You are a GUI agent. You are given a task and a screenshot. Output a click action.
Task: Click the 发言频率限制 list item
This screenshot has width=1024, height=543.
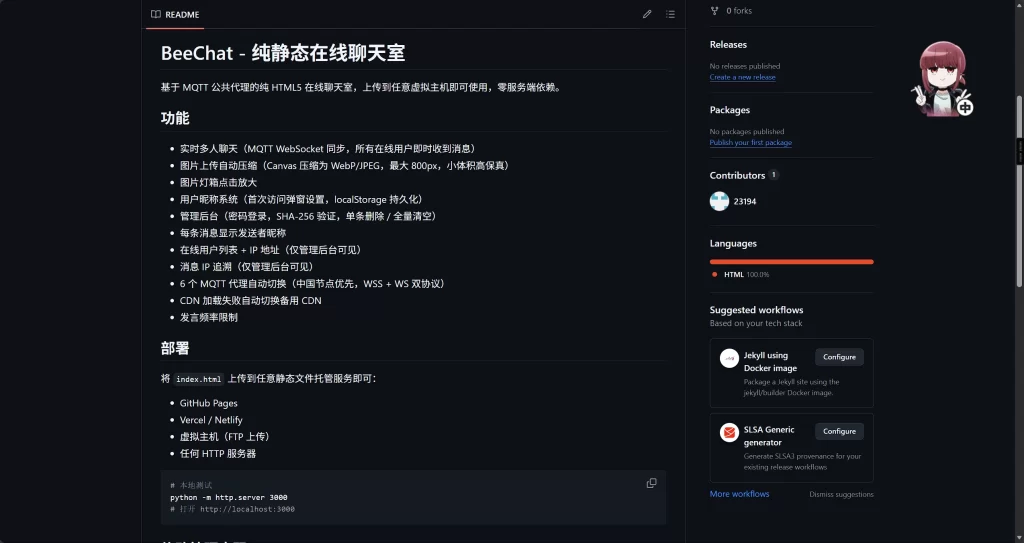208,318
